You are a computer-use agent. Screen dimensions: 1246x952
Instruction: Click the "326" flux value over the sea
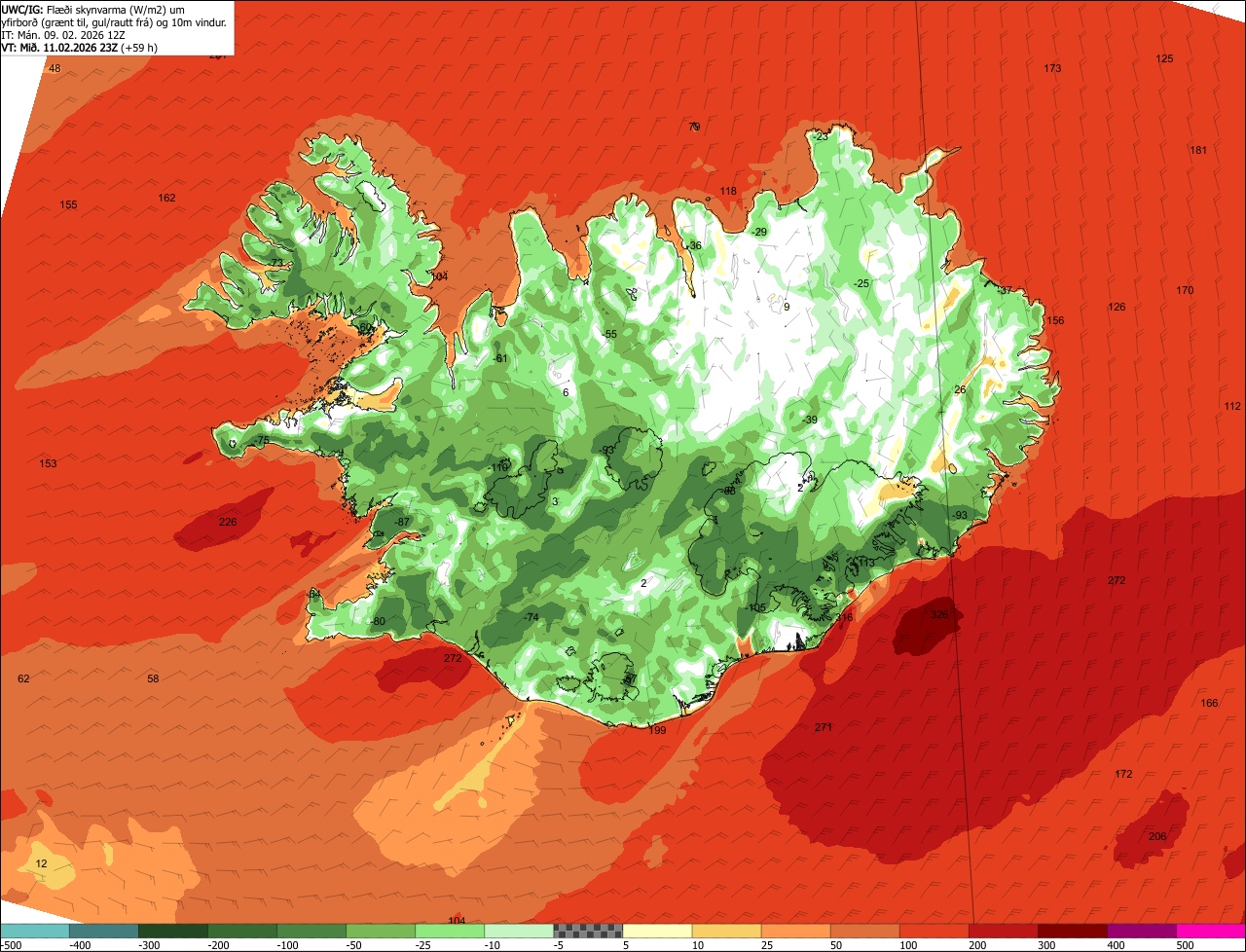(939, 614)
